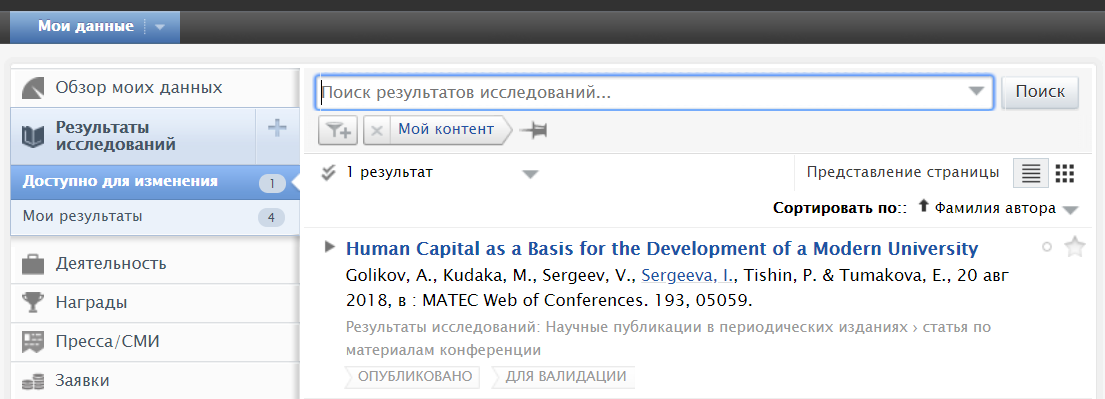The image size is (1105, 399).
Task: Open the search field suggestions dropdown
Action: coord(976,92)
